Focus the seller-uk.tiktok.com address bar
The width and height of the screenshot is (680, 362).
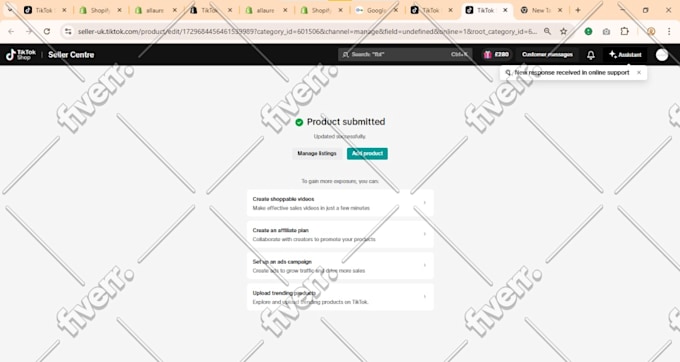[x=307, y=31]
